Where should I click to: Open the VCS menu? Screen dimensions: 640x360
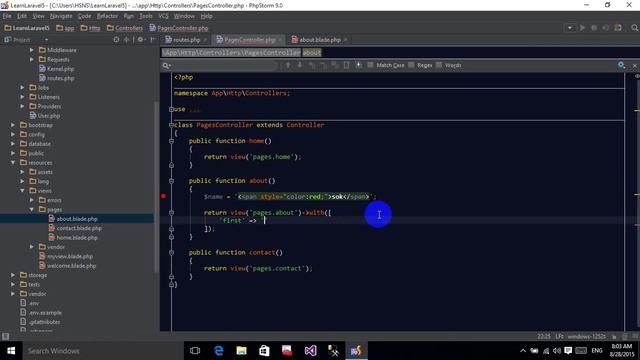click(163, 16)
